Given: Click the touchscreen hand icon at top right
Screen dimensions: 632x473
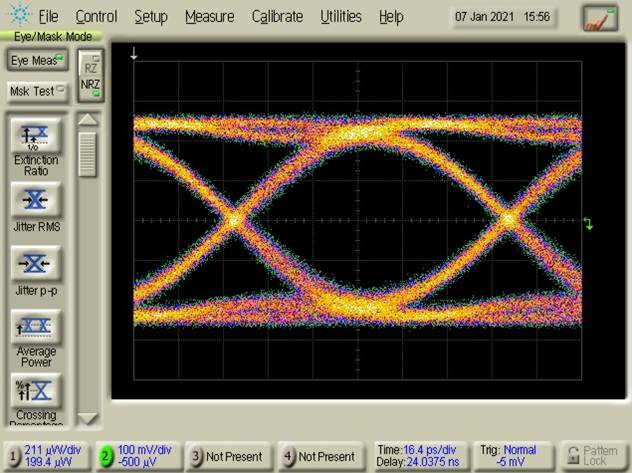Looking at the screenshot, I should pos(601,17).
